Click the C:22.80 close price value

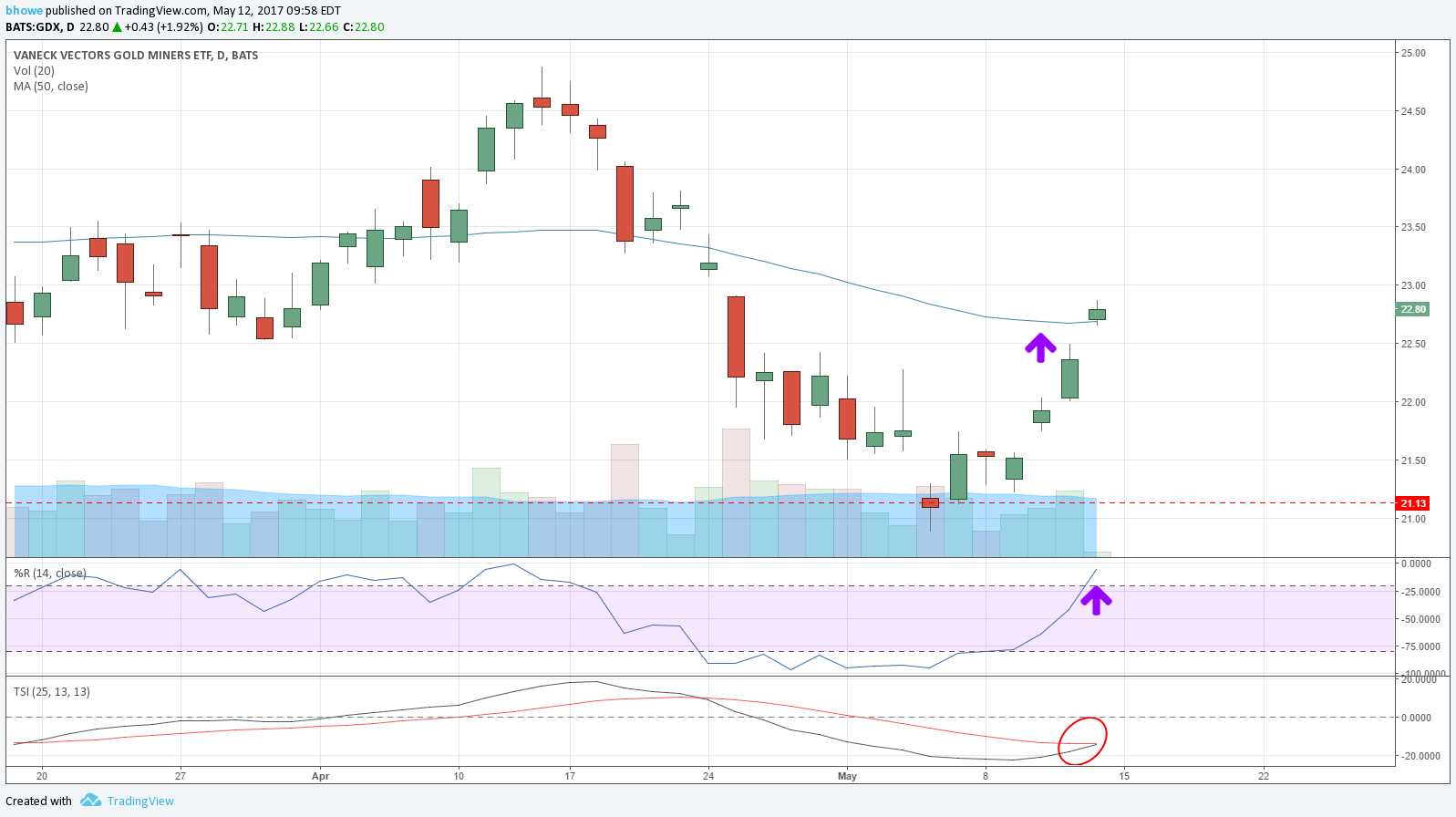pos(363,27)
